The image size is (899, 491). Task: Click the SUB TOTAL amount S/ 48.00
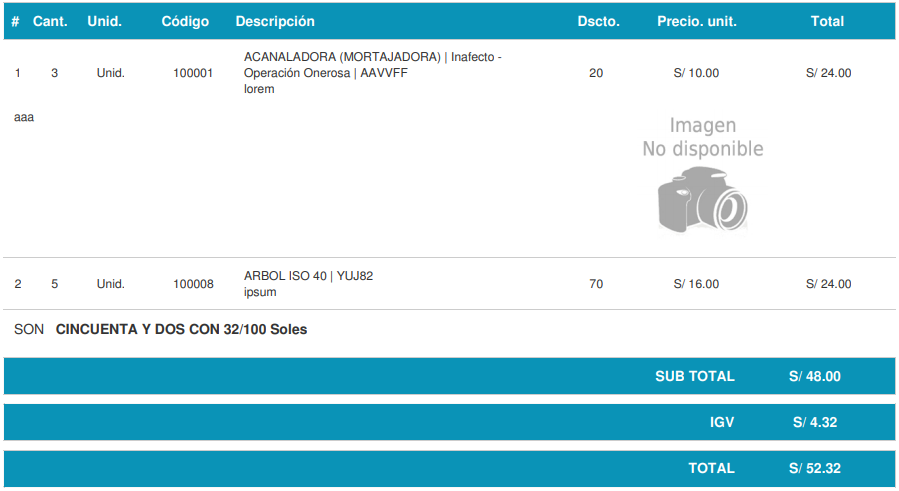point(814,377)
